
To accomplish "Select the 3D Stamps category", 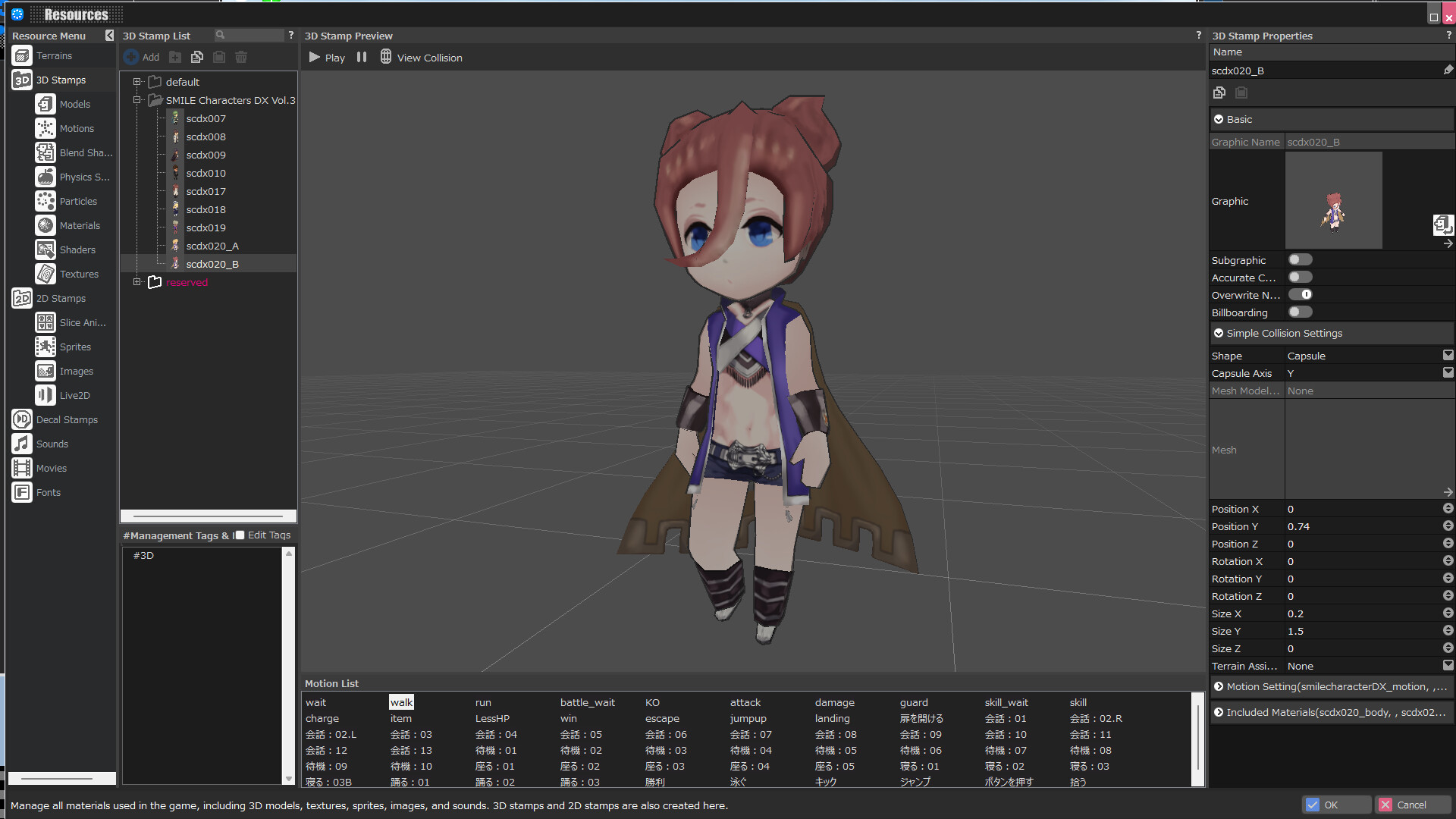I will pos(49,80).
